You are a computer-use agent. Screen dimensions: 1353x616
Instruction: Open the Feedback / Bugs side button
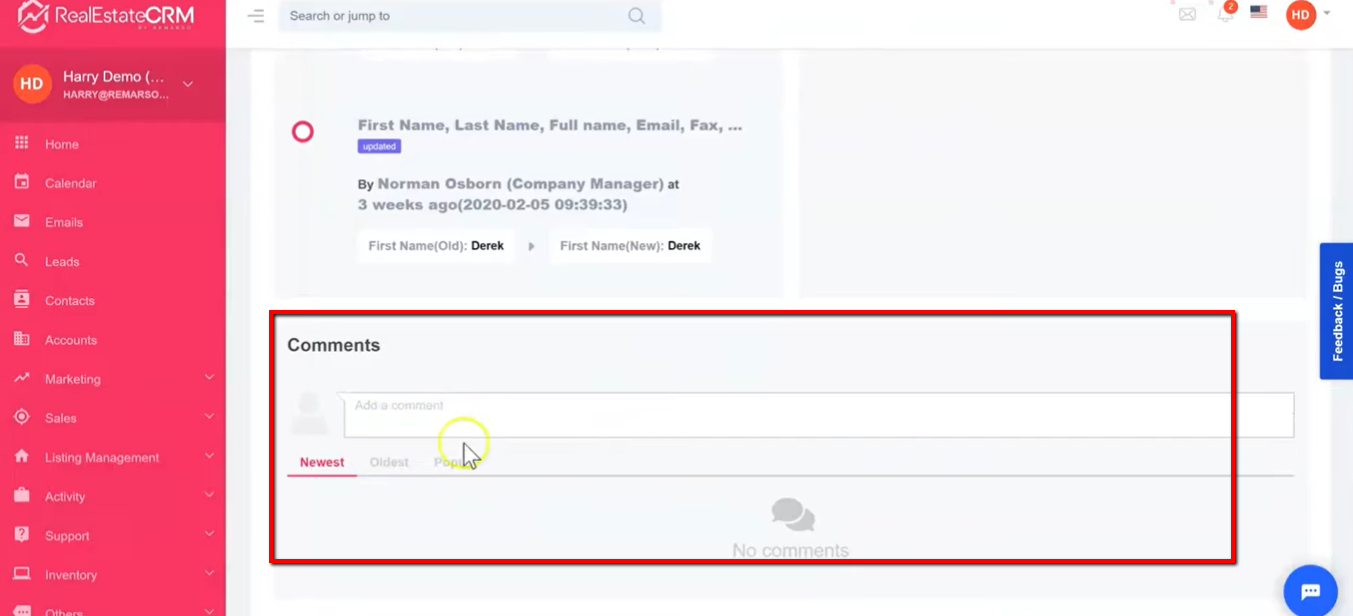click(x=1337, y=311)
